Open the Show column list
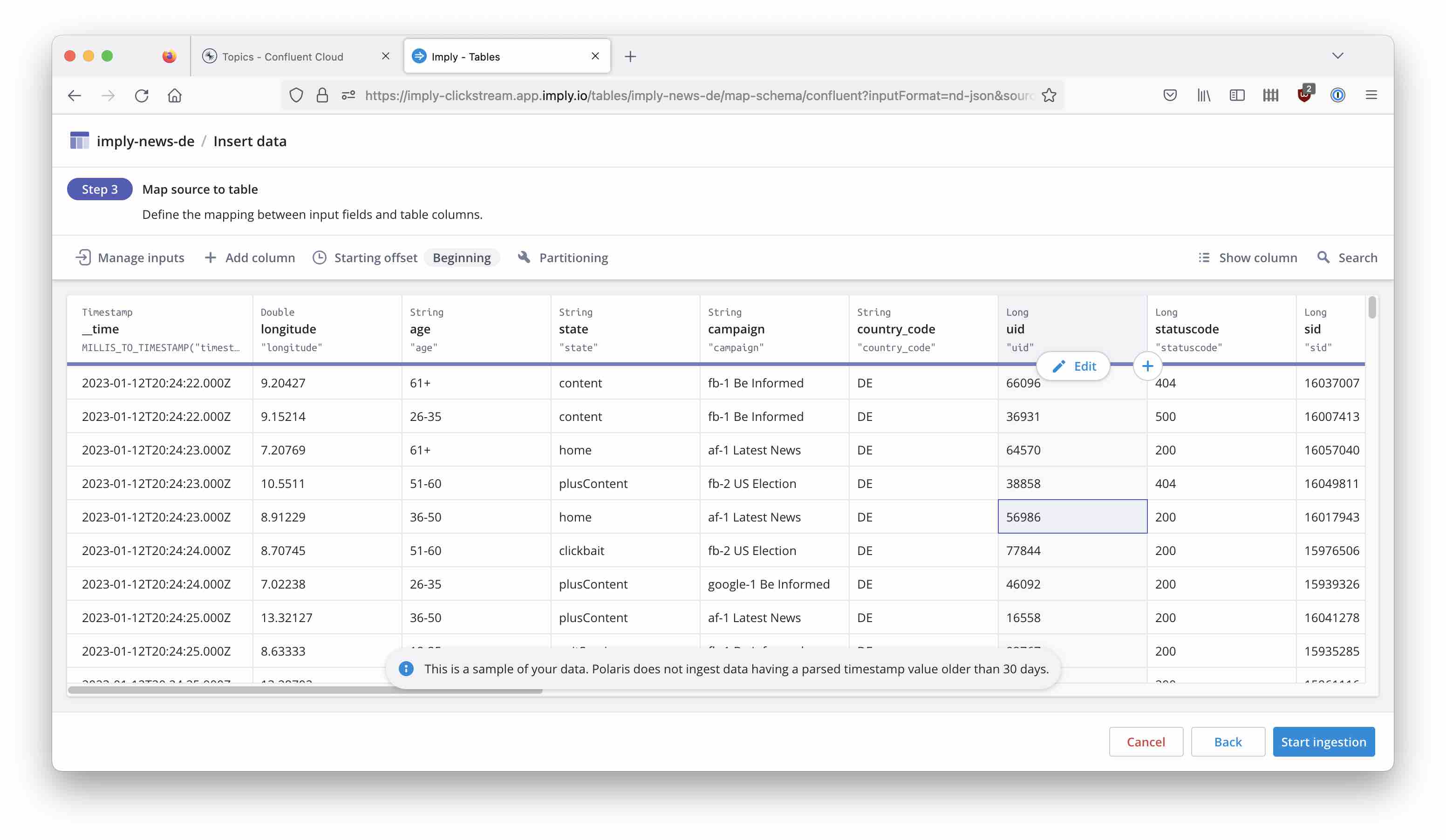The width and height of the screenshot is (1446, 840). tap(1248, 257)
